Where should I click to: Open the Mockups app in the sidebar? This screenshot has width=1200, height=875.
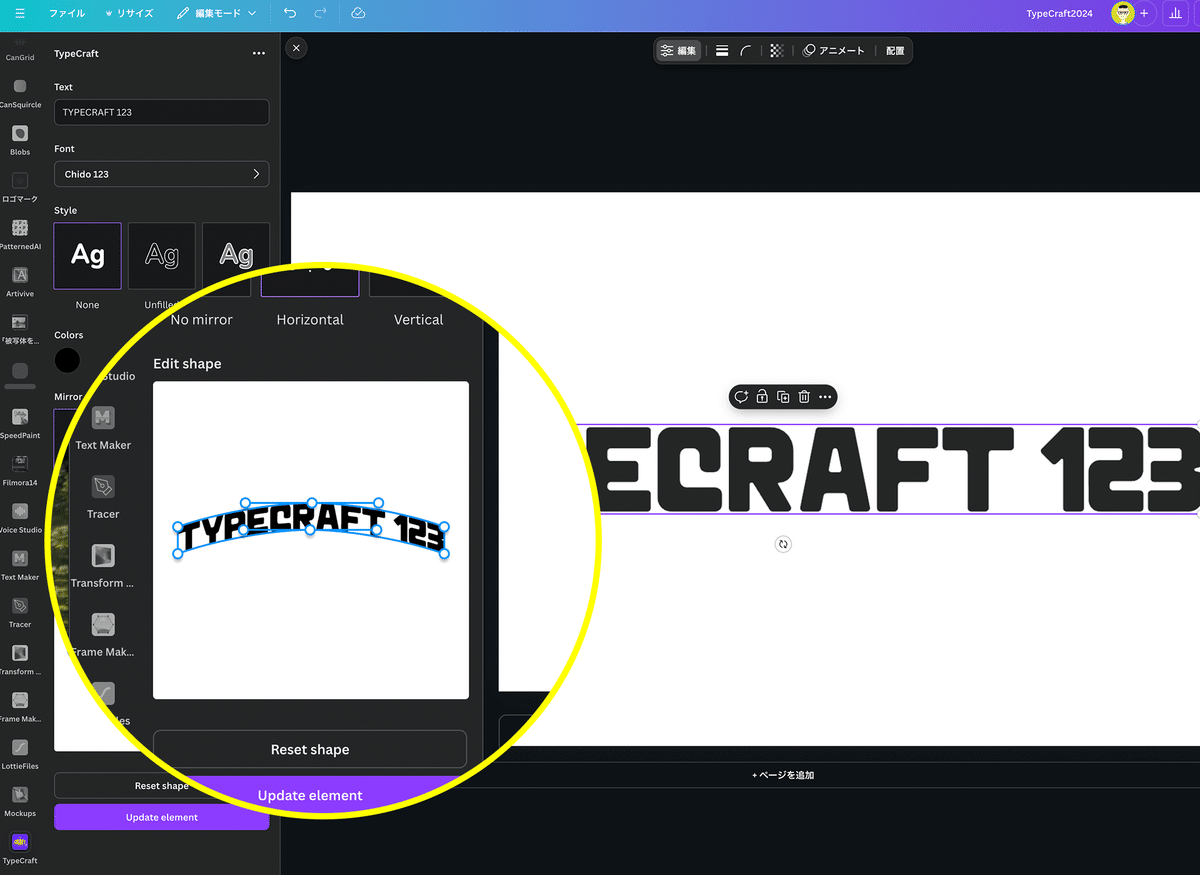coord(20,795)
